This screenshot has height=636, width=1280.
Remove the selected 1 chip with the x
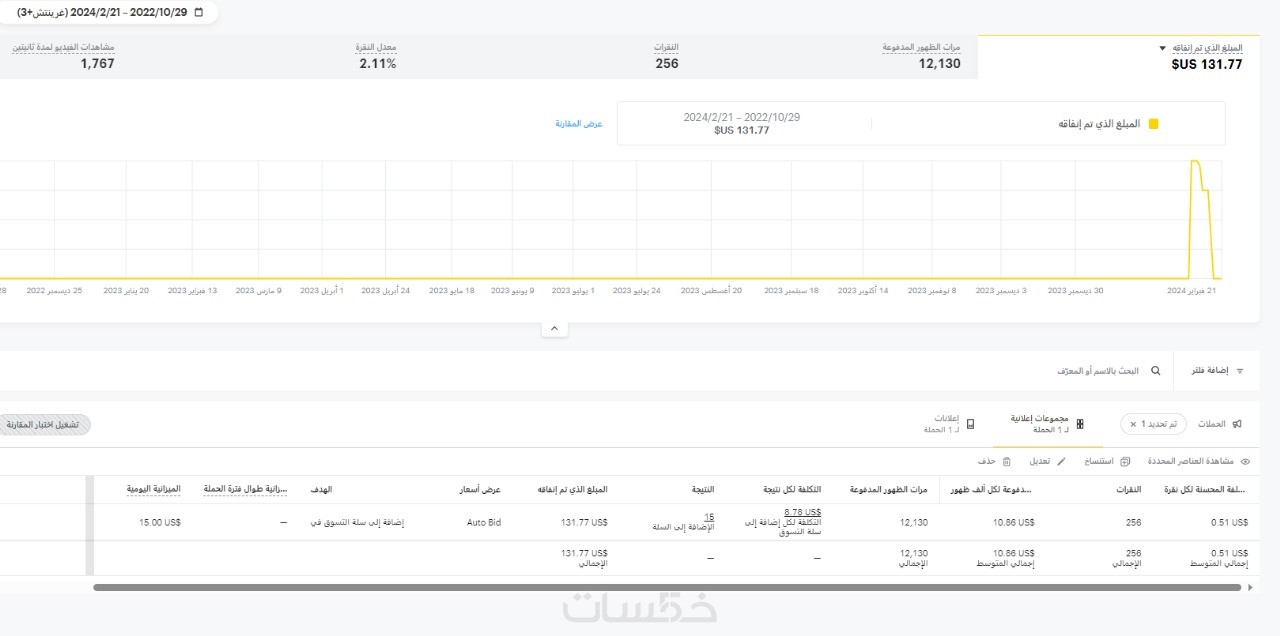1132,424
